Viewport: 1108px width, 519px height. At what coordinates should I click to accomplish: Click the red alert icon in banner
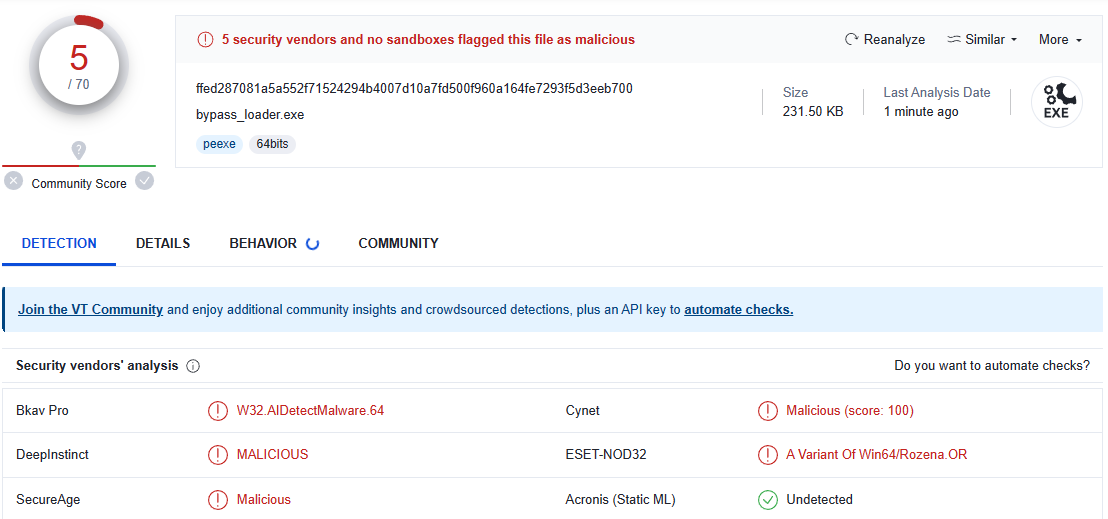(x=205, y=40)
